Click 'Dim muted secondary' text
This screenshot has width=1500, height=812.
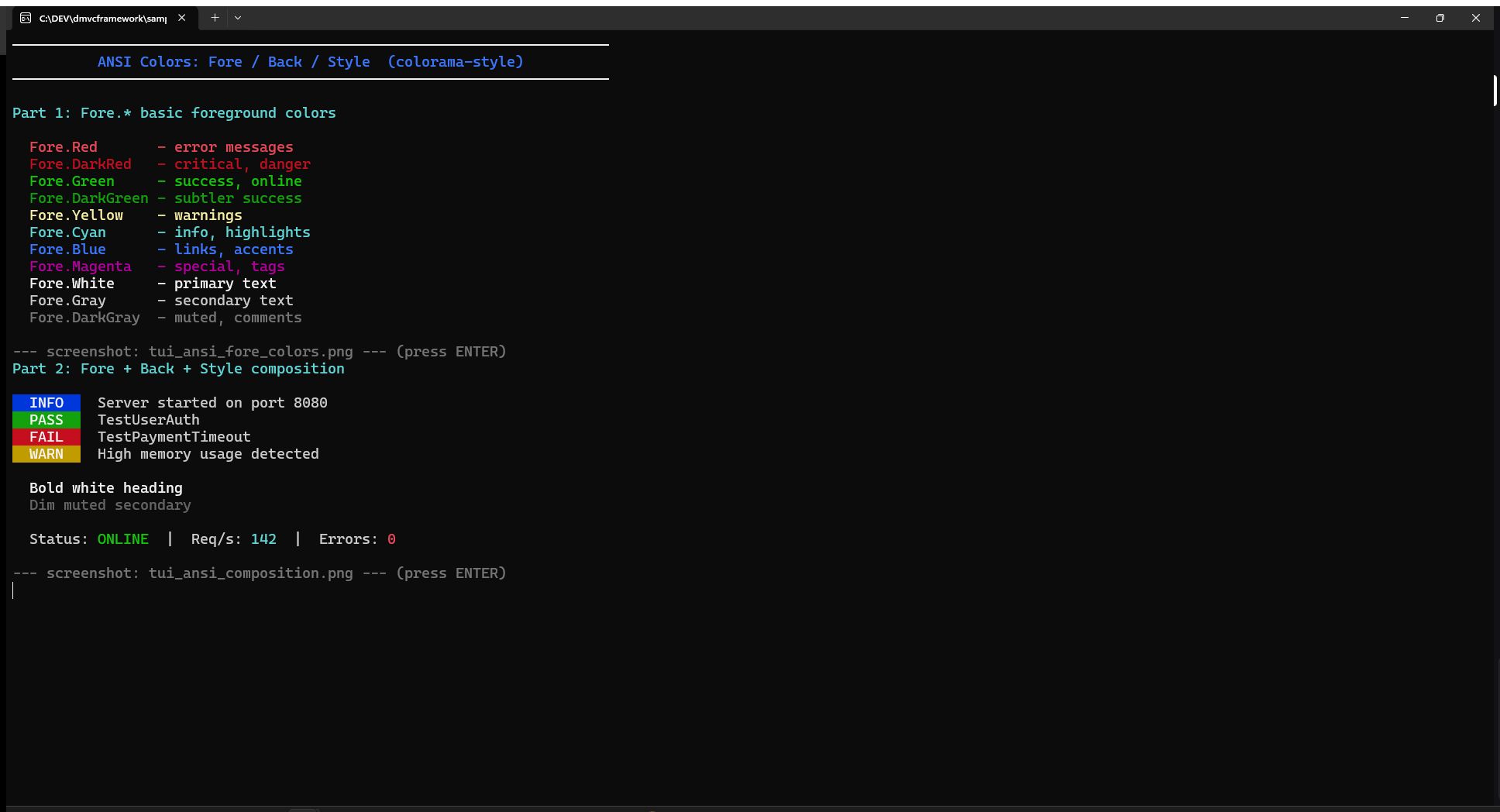(x=110, y=505)
